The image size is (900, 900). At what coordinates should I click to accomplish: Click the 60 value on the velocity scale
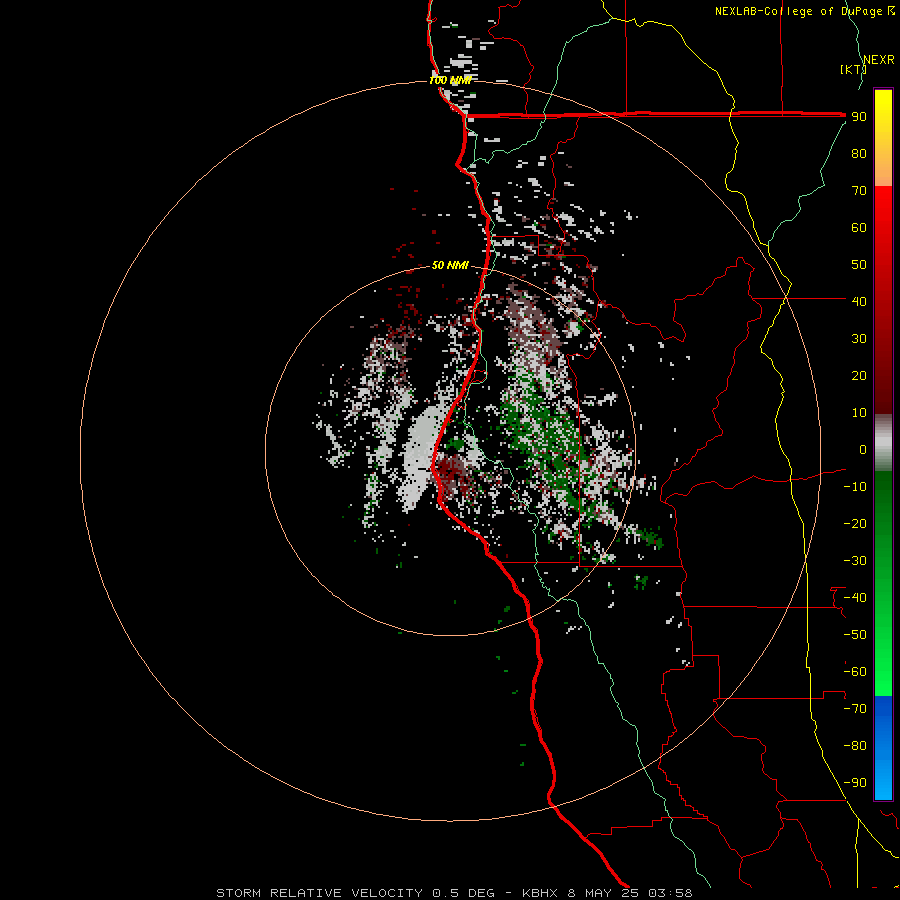pyautogui.click(x=859, y=228)
